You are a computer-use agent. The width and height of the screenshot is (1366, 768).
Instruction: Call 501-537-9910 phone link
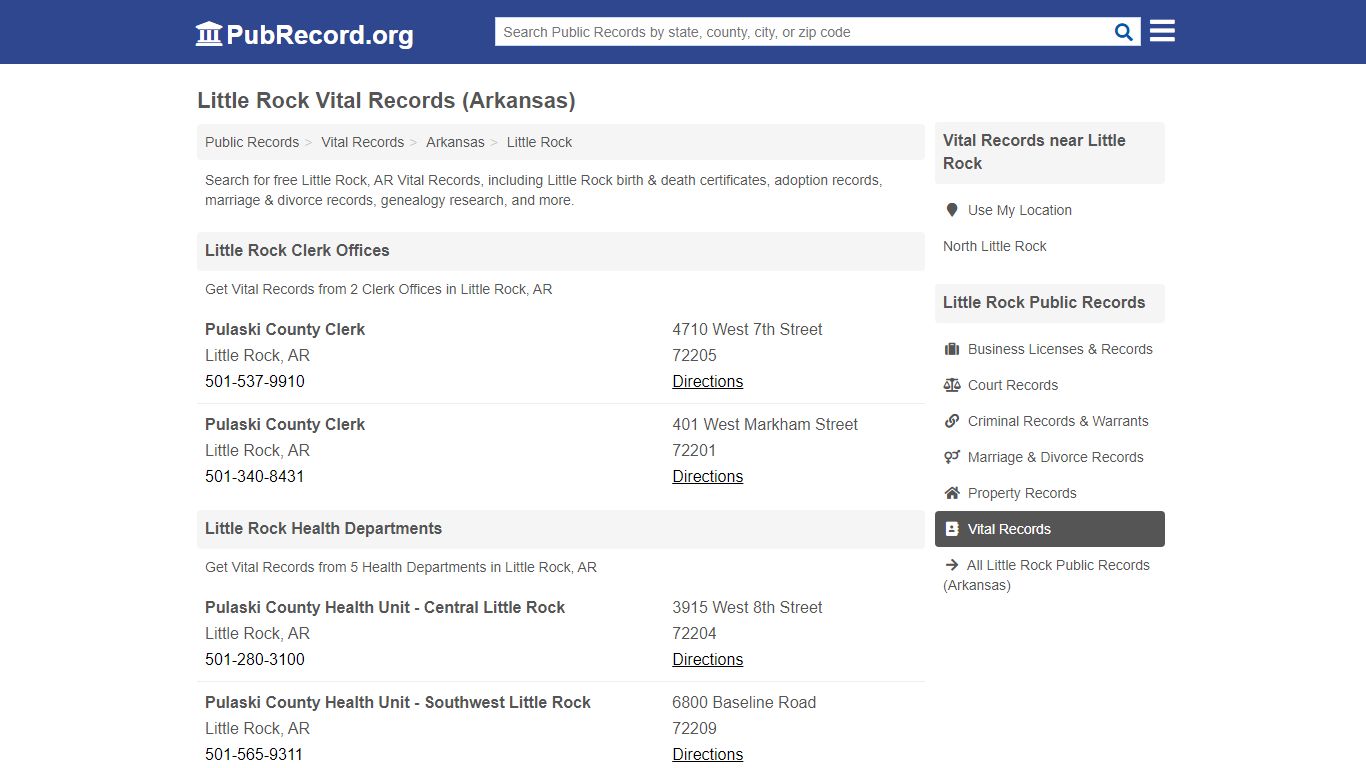255,381
